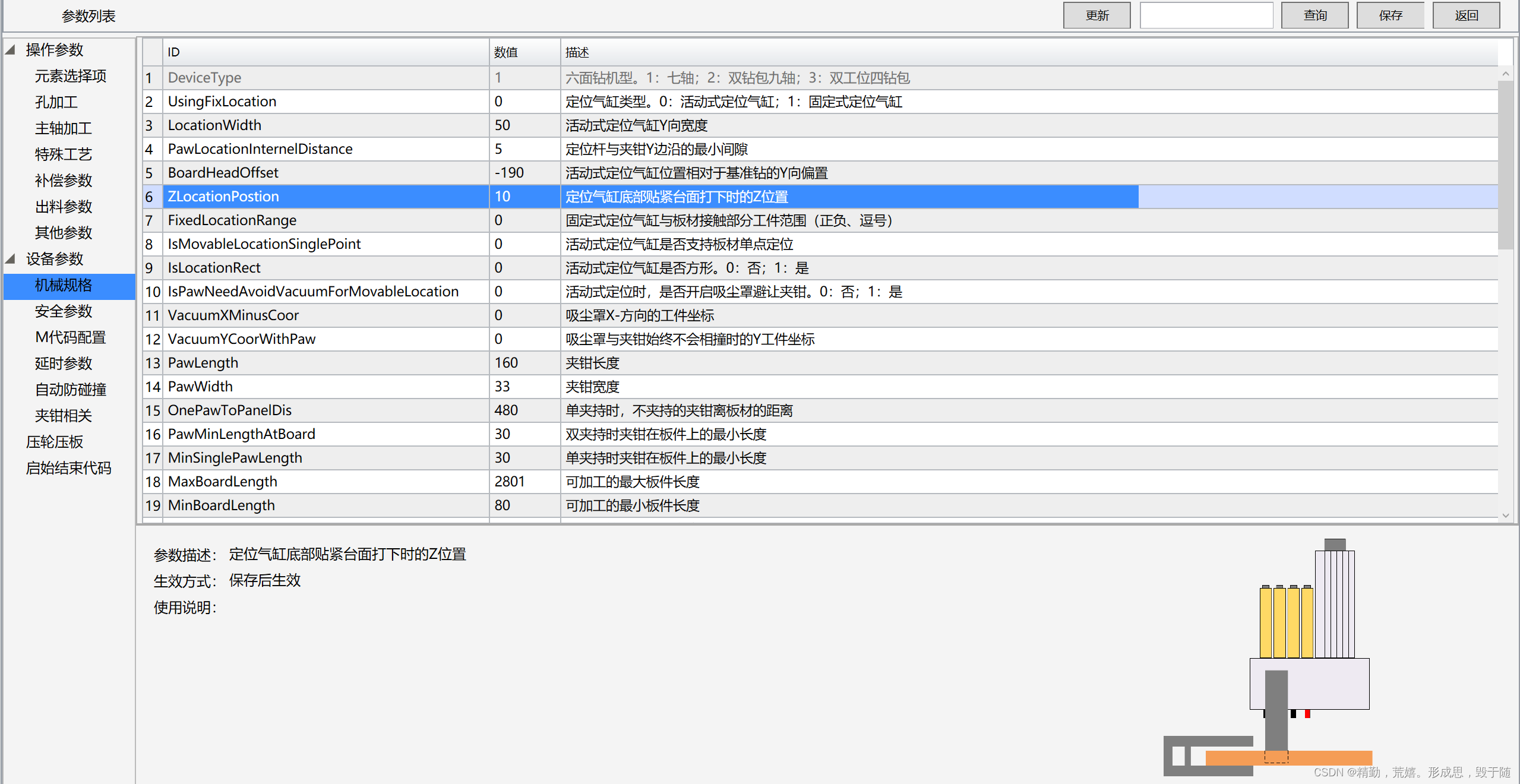Screen dimensions: 1520x784
Task: Select the FixedLocationRange parameter
Action: pos(326,220)
